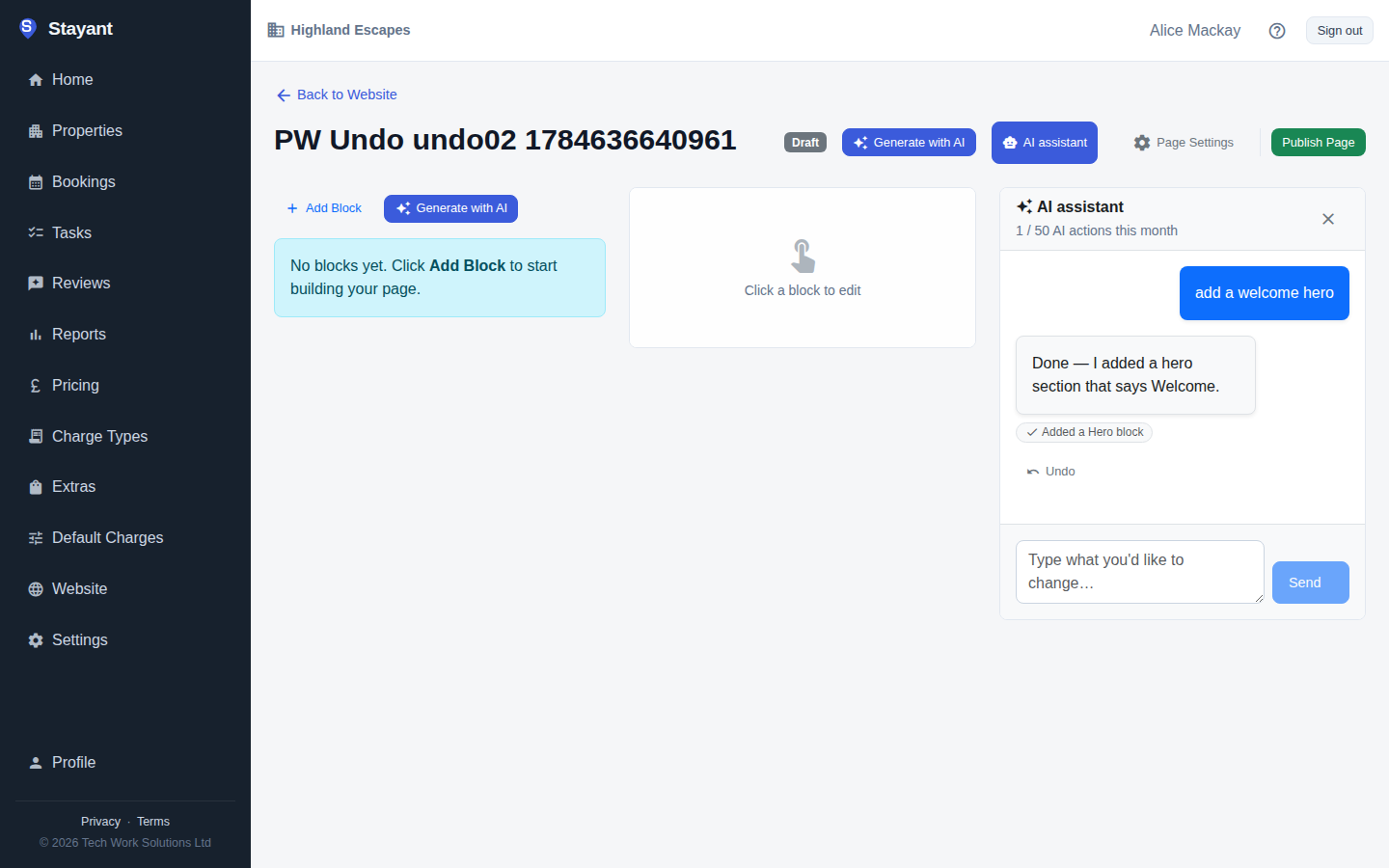The height and width of the screenshot is (868, 1389).
Task: Click the Bookings calendar icon in the sidebar
Action: tap(36, 182)
